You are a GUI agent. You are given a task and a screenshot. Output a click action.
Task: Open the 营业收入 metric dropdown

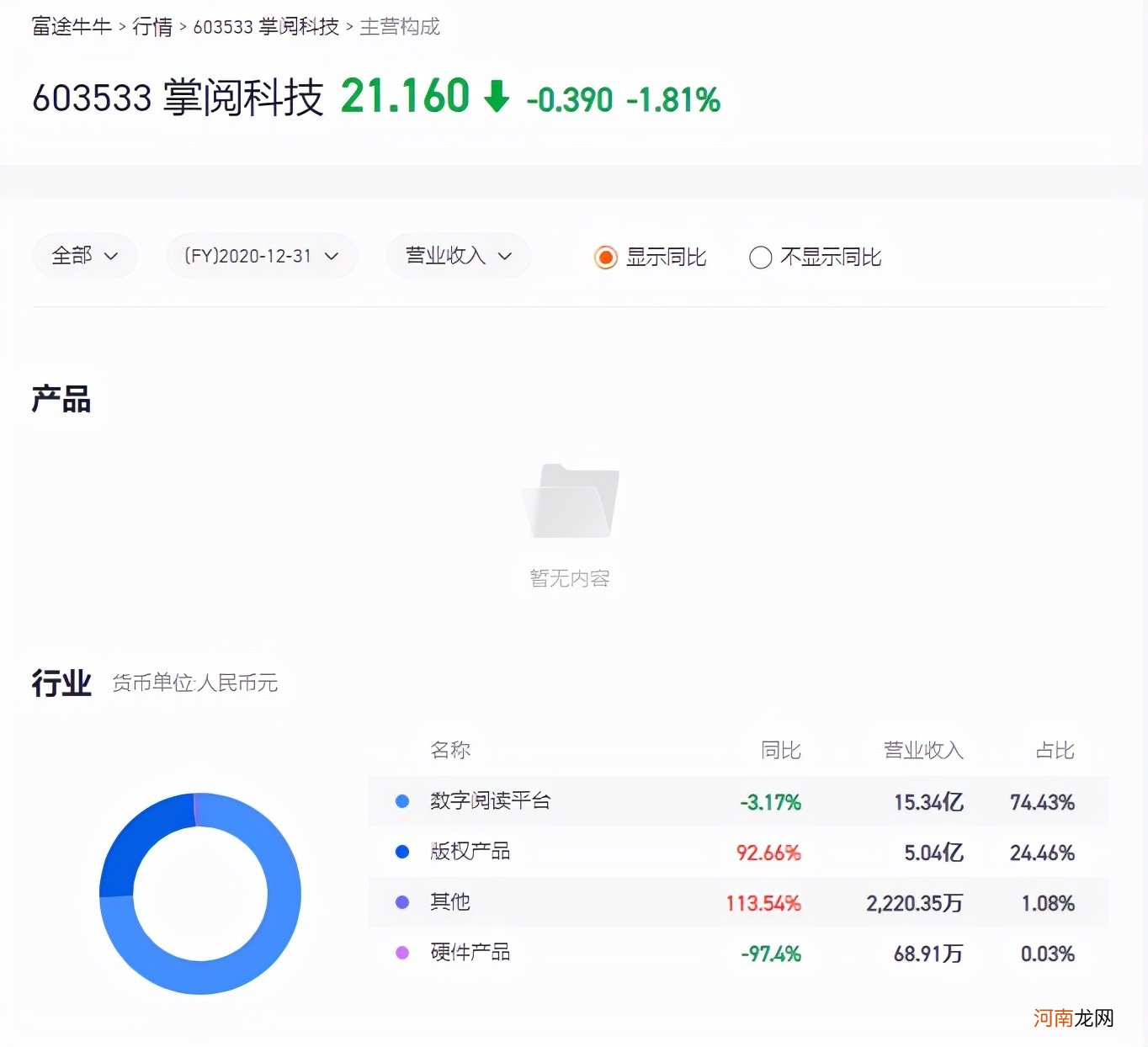[459, 256]
